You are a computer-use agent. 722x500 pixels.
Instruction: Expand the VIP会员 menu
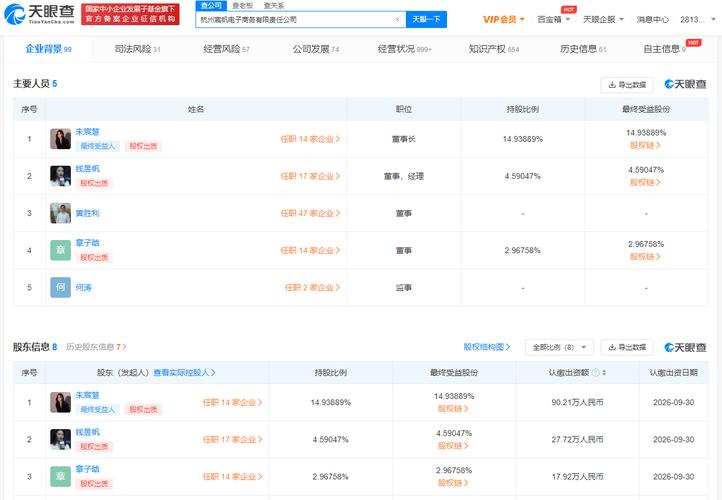coord(504,19)
